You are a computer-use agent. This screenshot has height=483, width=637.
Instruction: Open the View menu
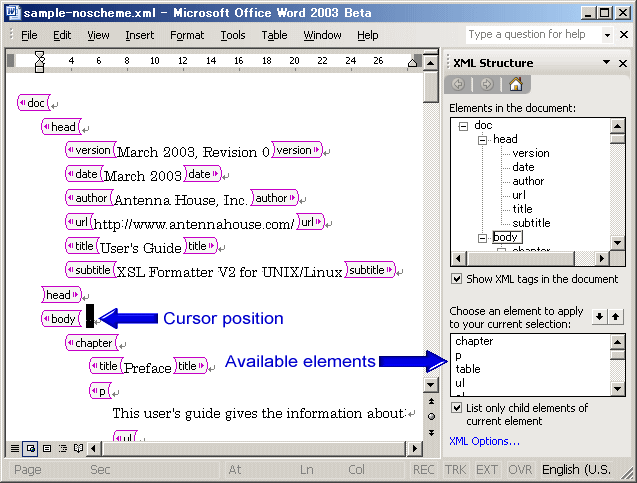(x=98, y=35)
